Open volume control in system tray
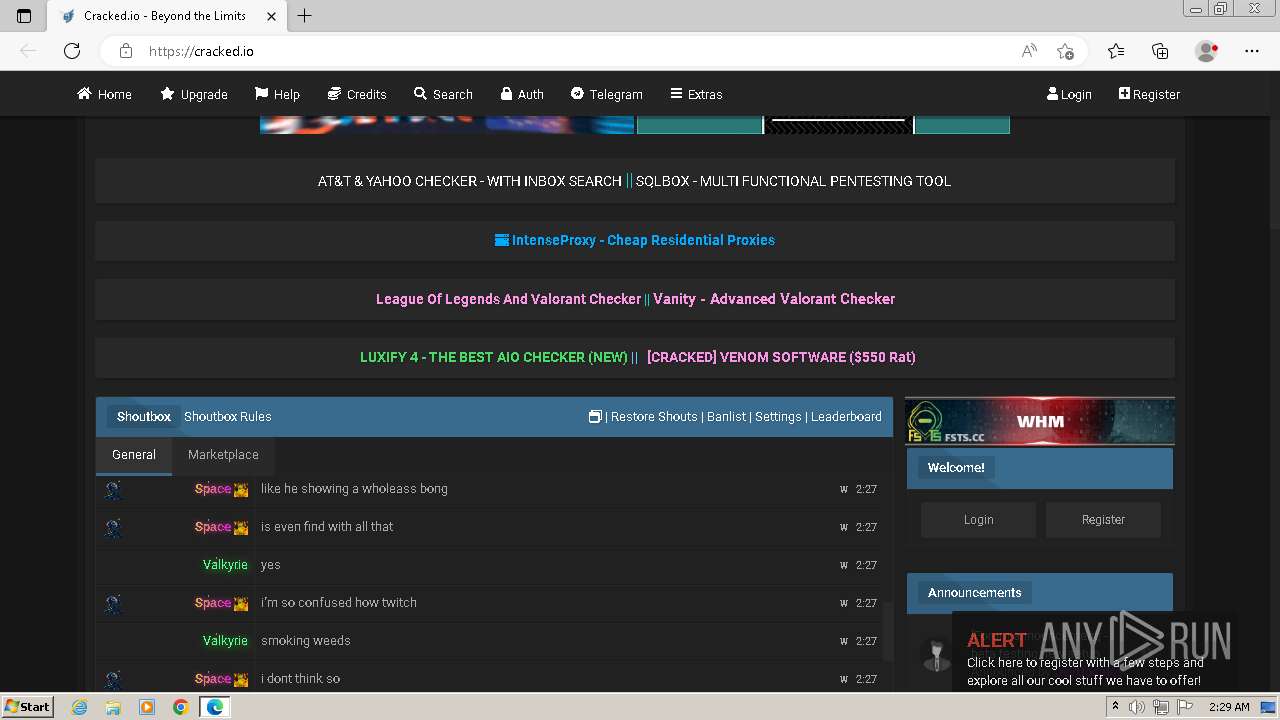1280x720 pixels. pyautogui.click(x=1137, y=707)
